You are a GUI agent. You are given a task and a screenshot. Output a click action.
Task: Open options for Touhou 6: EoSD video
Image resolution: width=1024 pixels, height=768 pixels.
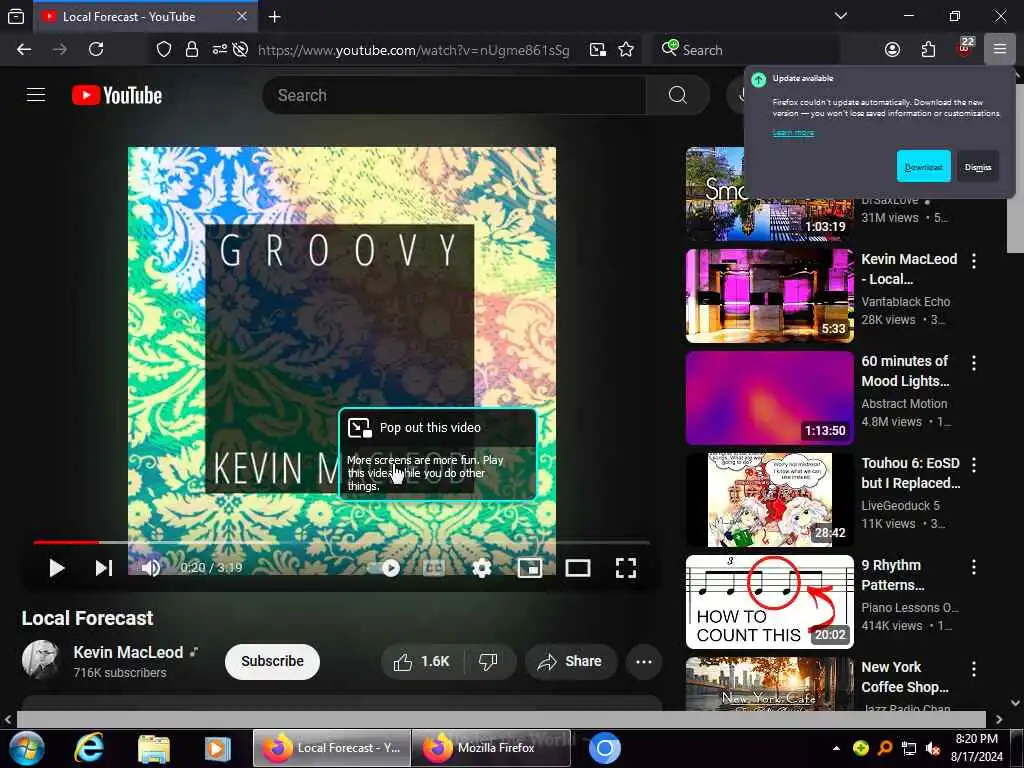[974, 465]
